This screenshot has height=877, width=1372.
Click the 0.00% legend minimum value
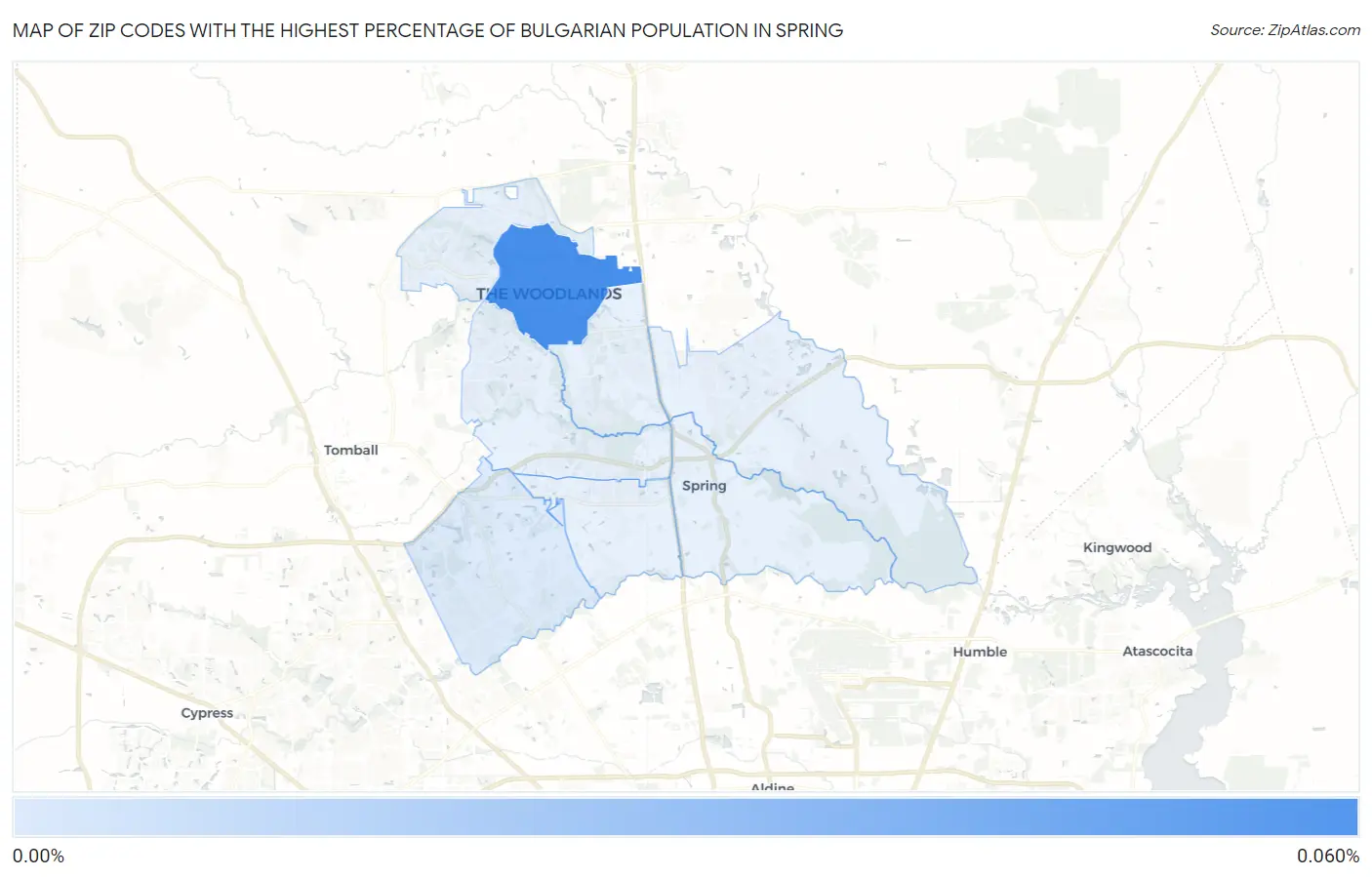tap(38, 857)
